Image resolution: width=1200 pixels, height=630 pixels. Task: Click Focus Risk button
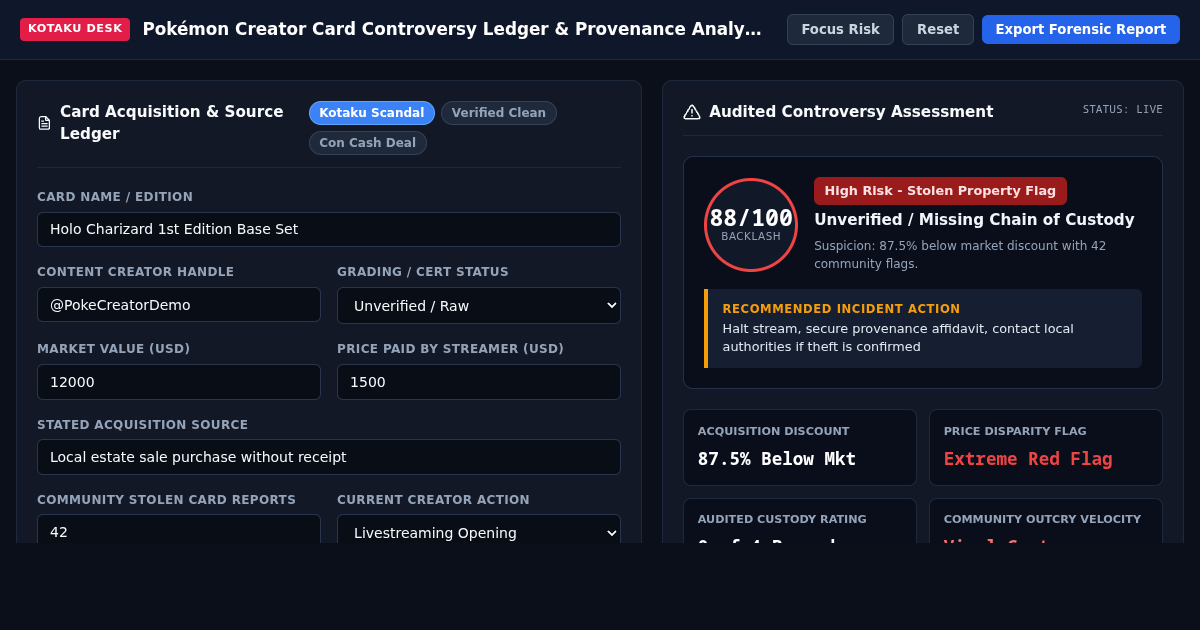pos(840,29)
